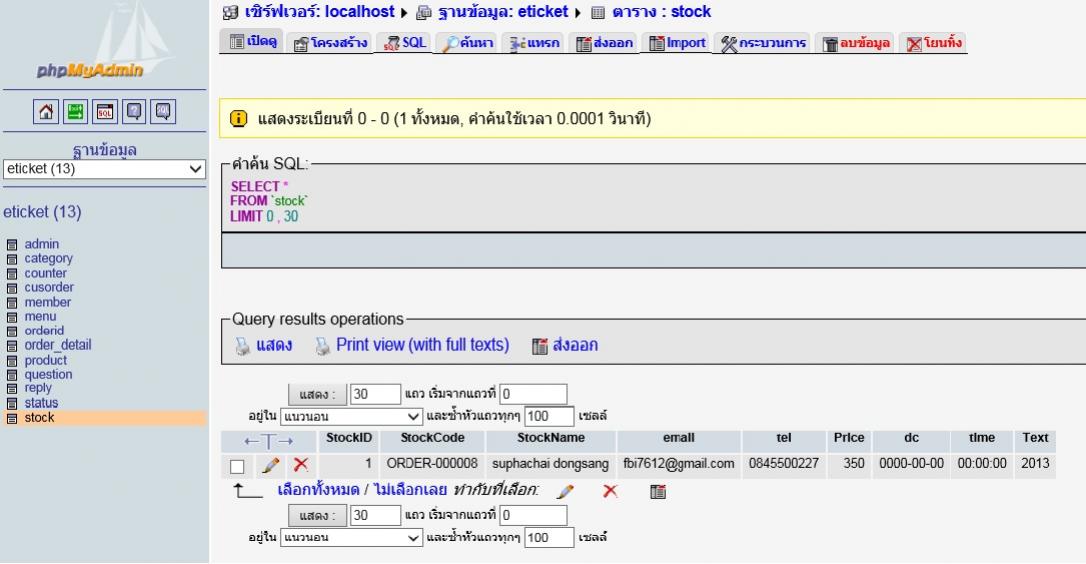Image resolution: width=1086 pixels, height=564 pixels.
Task: Edit selected rows pencil icon below table
Action: [565, 491]
